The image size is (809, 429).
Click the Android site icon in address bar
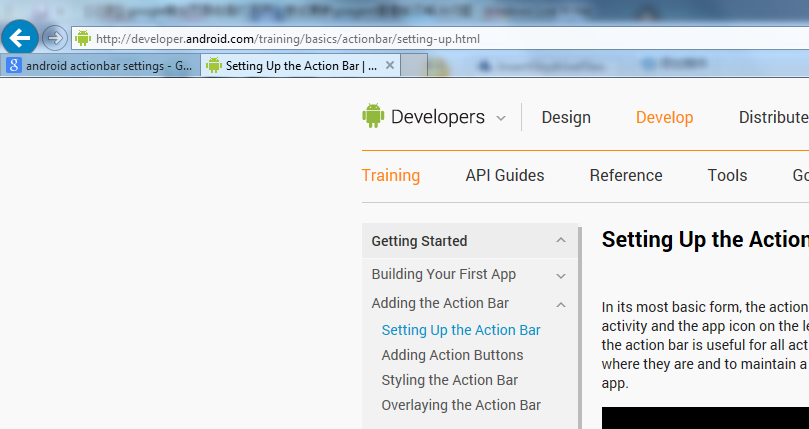[x=83, y=38]
